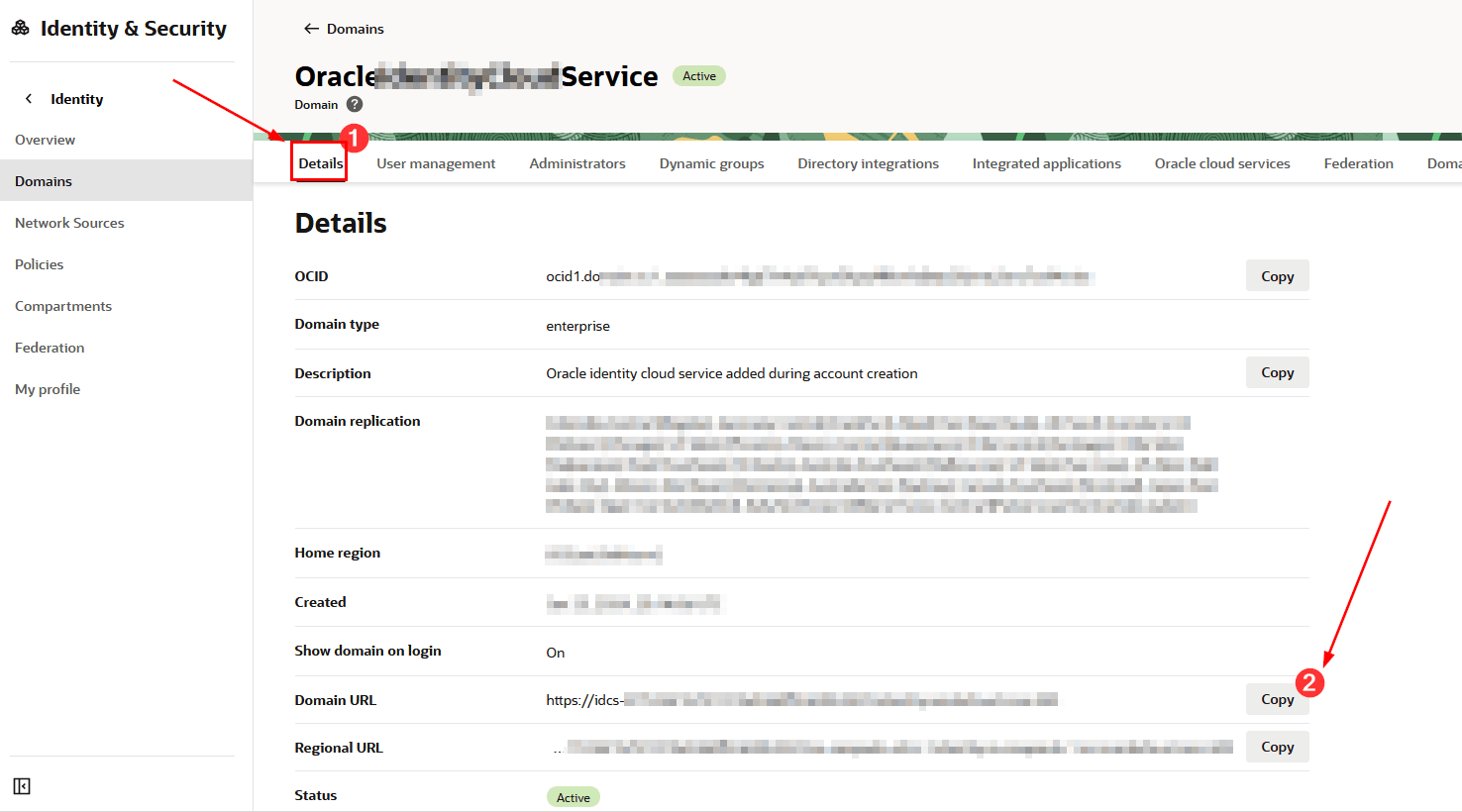
Task: Open My profile in the sidebar
Action: pos(48,389)
